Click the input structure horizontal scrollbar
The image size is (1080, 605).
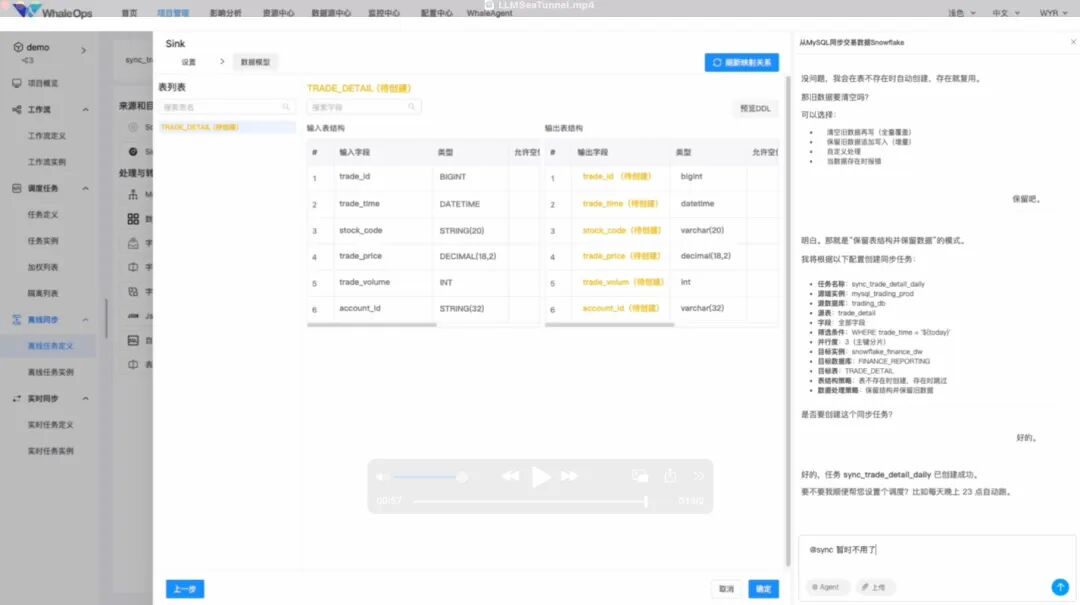pyautogui.click(x=372, y=325)
